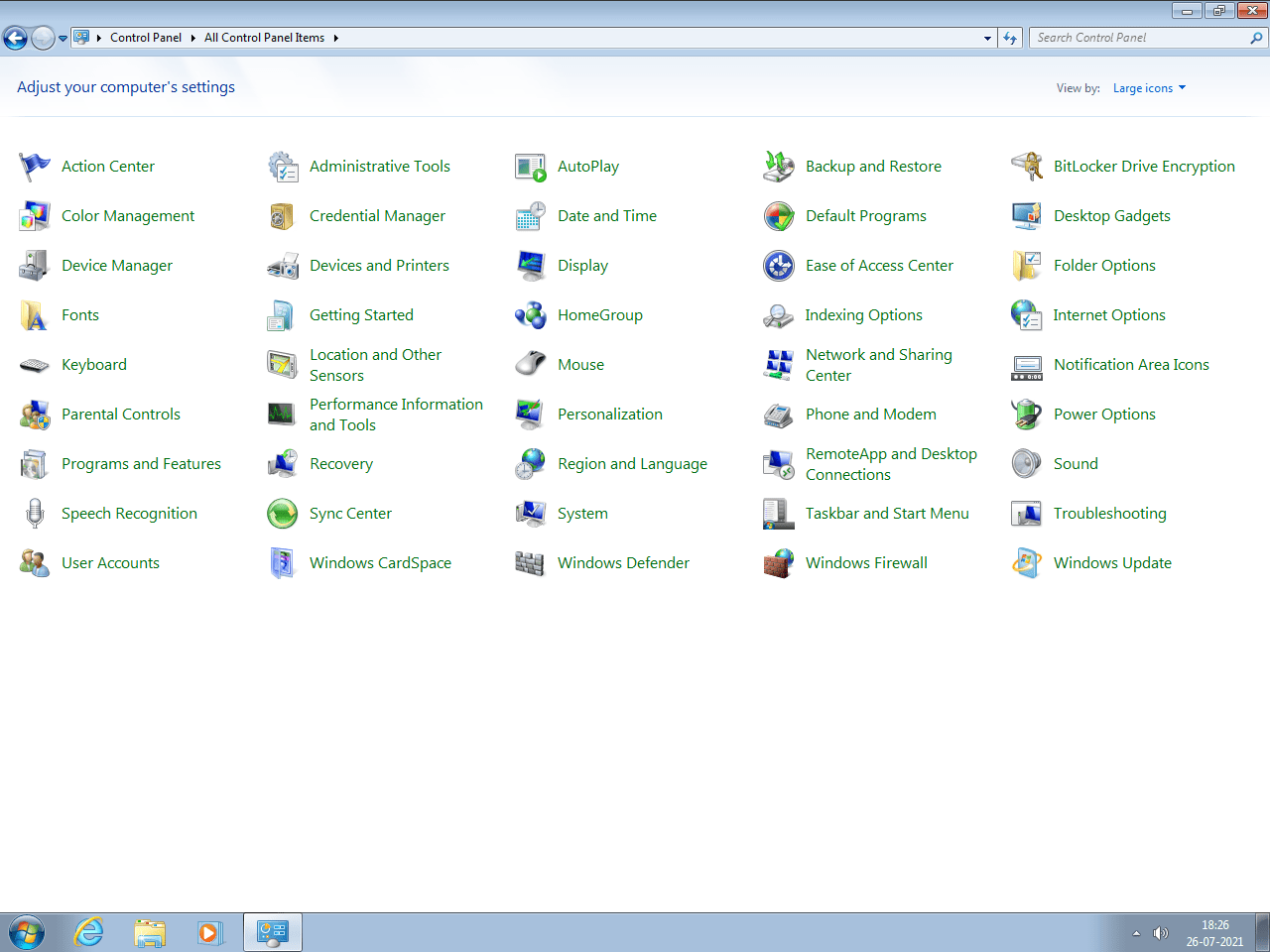The width and height of the screenshot is (1270, 952).
Task: Click the Desktop Gadgets icon
Action: [x=1027, y=216]
